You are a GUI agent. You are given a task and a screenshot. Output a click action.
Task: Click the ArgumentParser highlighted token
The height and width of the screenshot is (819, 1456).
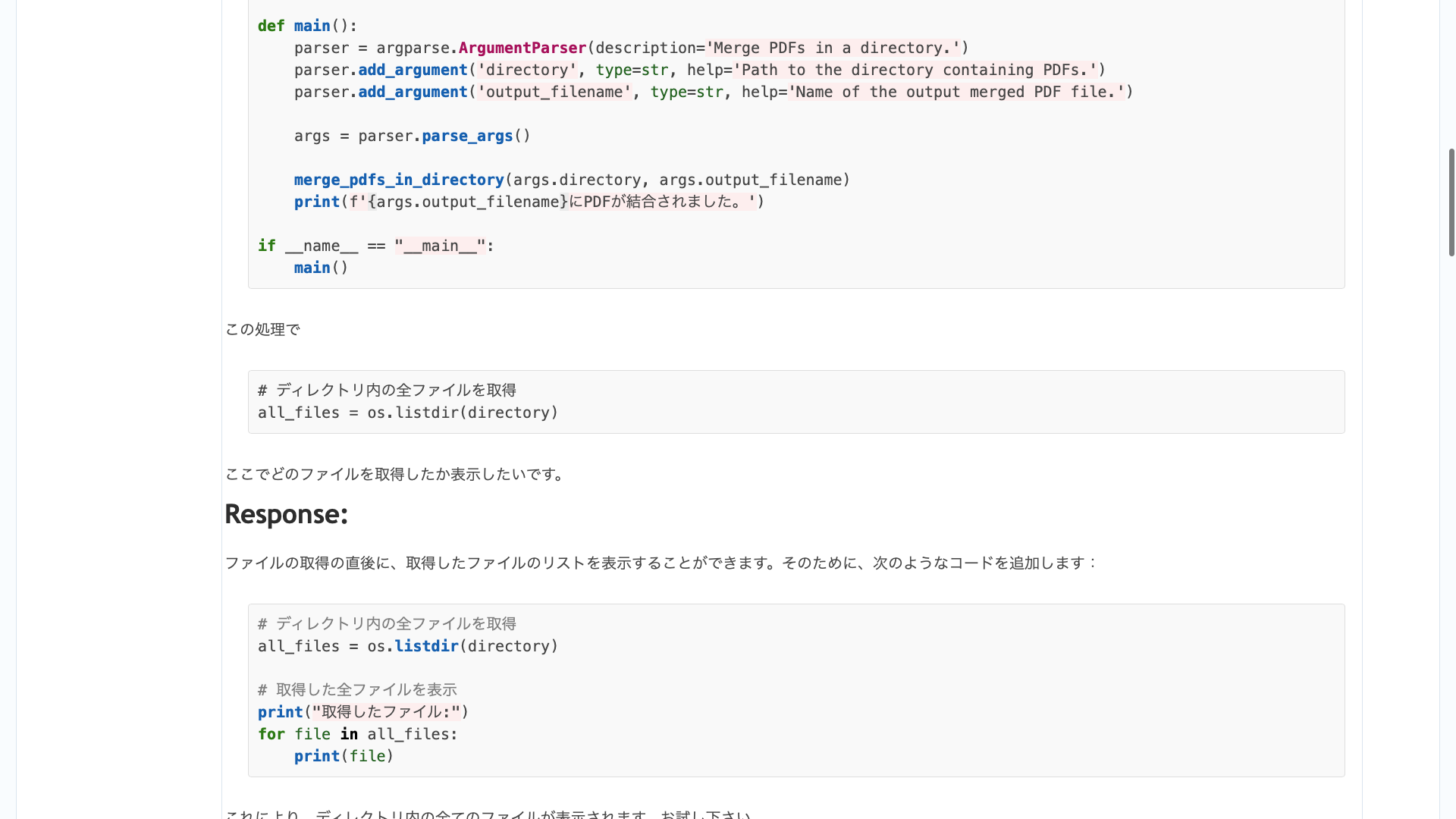point(521,48)
